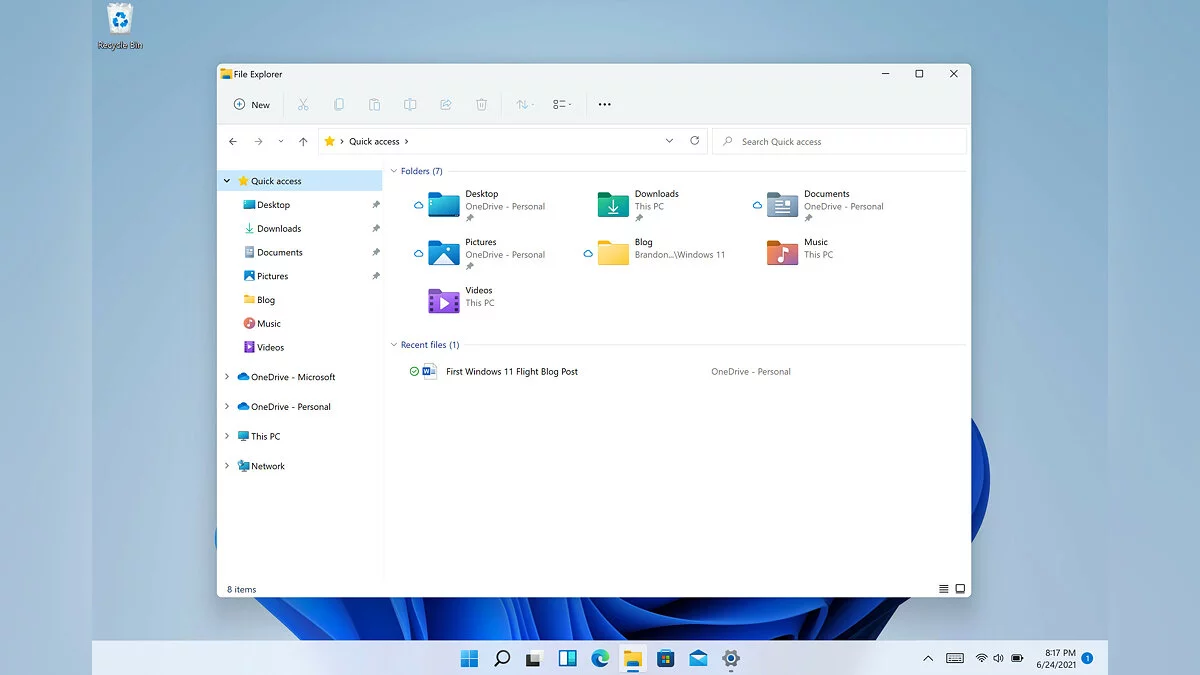Switch to large thumbnails view layout

tap(960, 589)
